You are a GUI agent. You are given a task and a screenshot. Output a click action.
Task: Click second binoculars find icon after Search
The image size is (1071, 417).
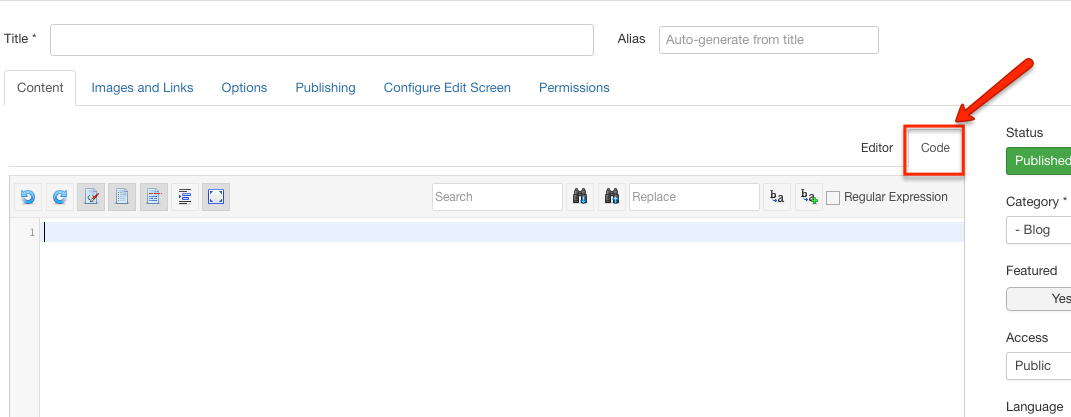click(611, 197)
